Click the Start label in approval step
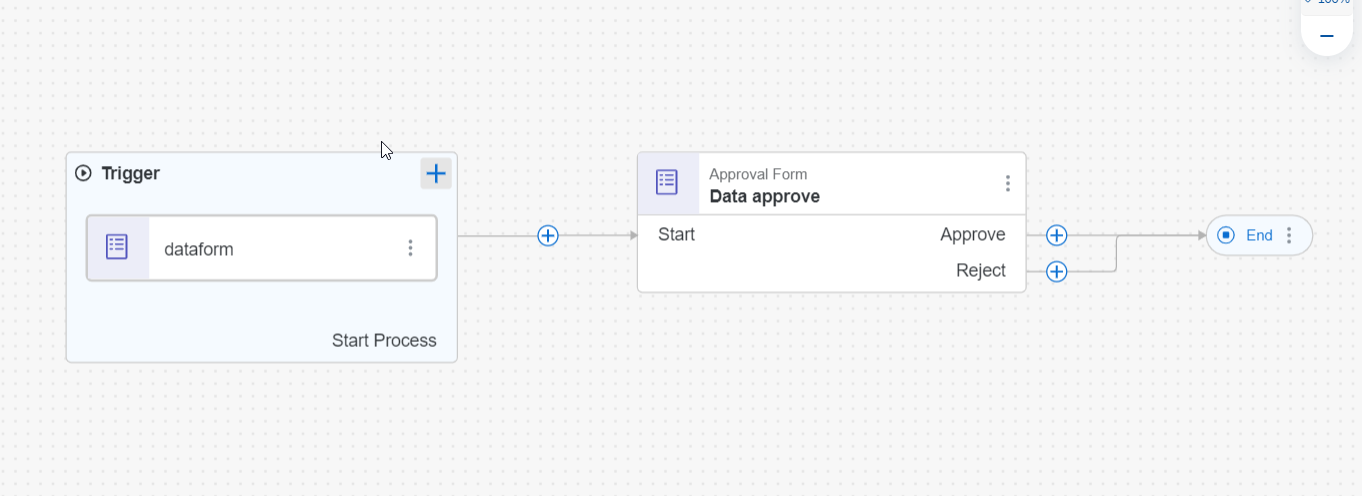The image size is (1362, 496). [x=676, y=235]
